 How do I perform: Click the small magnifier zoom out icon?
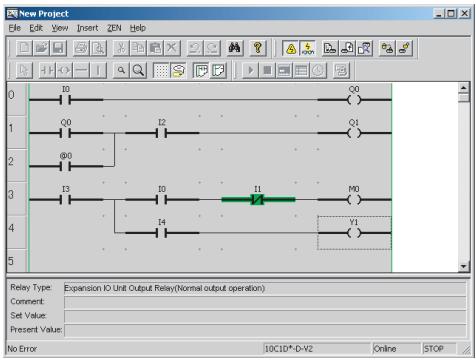(x=121, y=70)
